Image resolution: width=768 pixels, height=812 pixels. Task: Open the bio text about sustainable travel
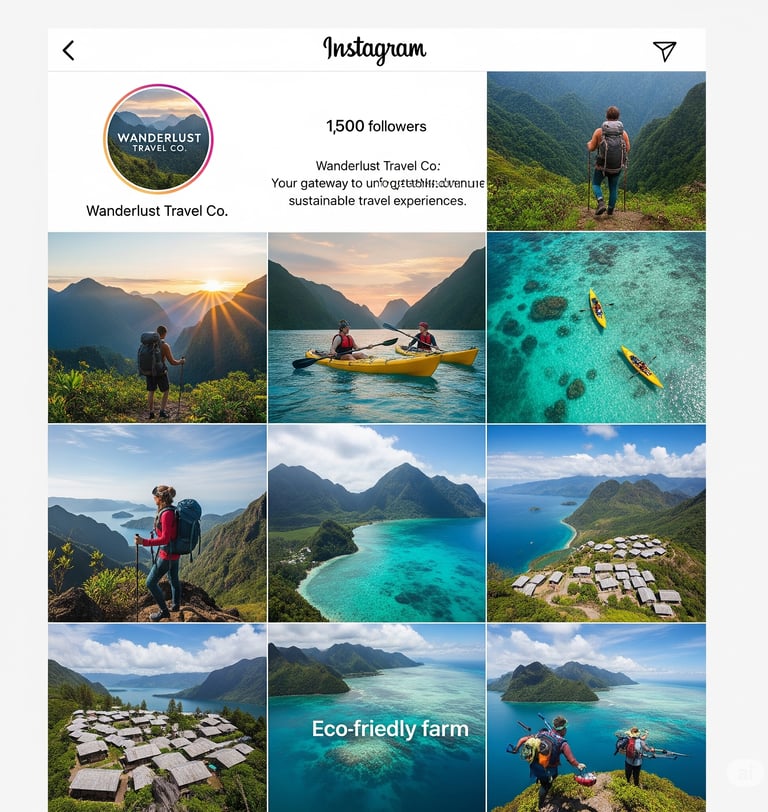point(378,183)
